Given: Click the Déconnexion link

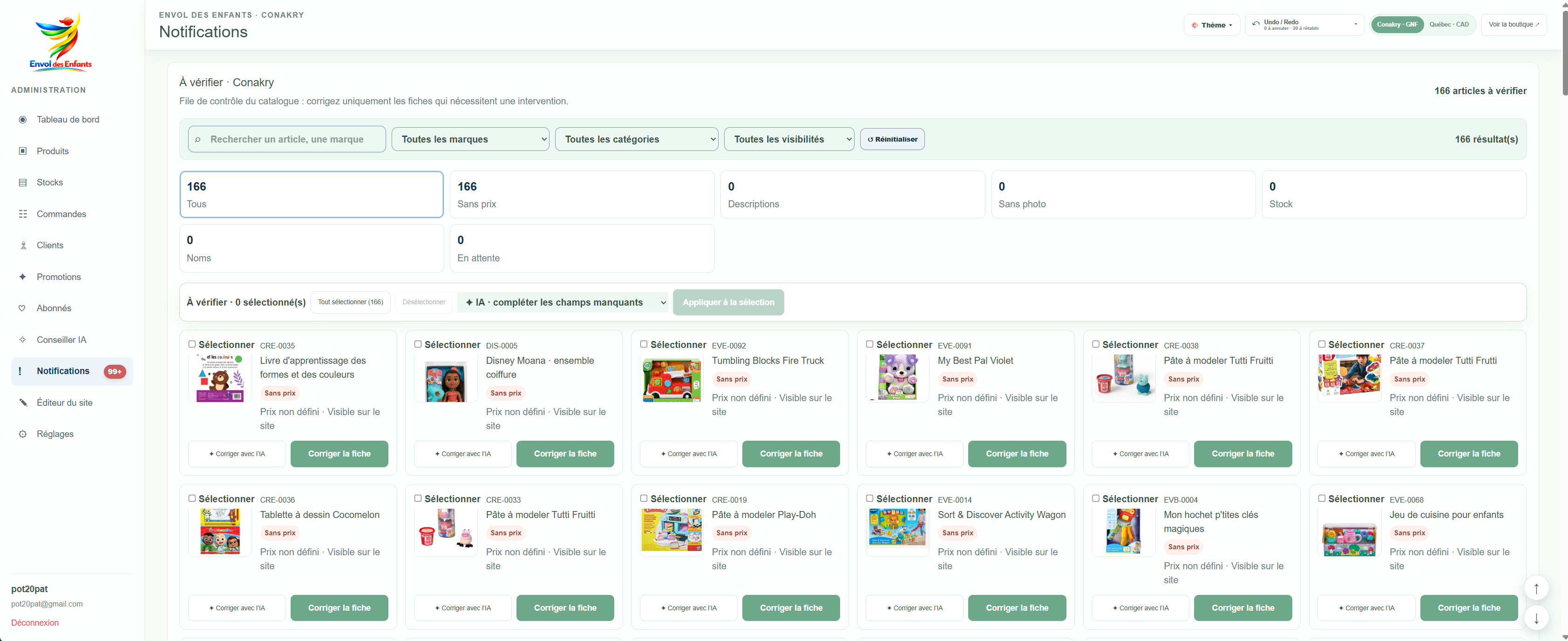Looking at the screenshot, I should coord(35,623).
